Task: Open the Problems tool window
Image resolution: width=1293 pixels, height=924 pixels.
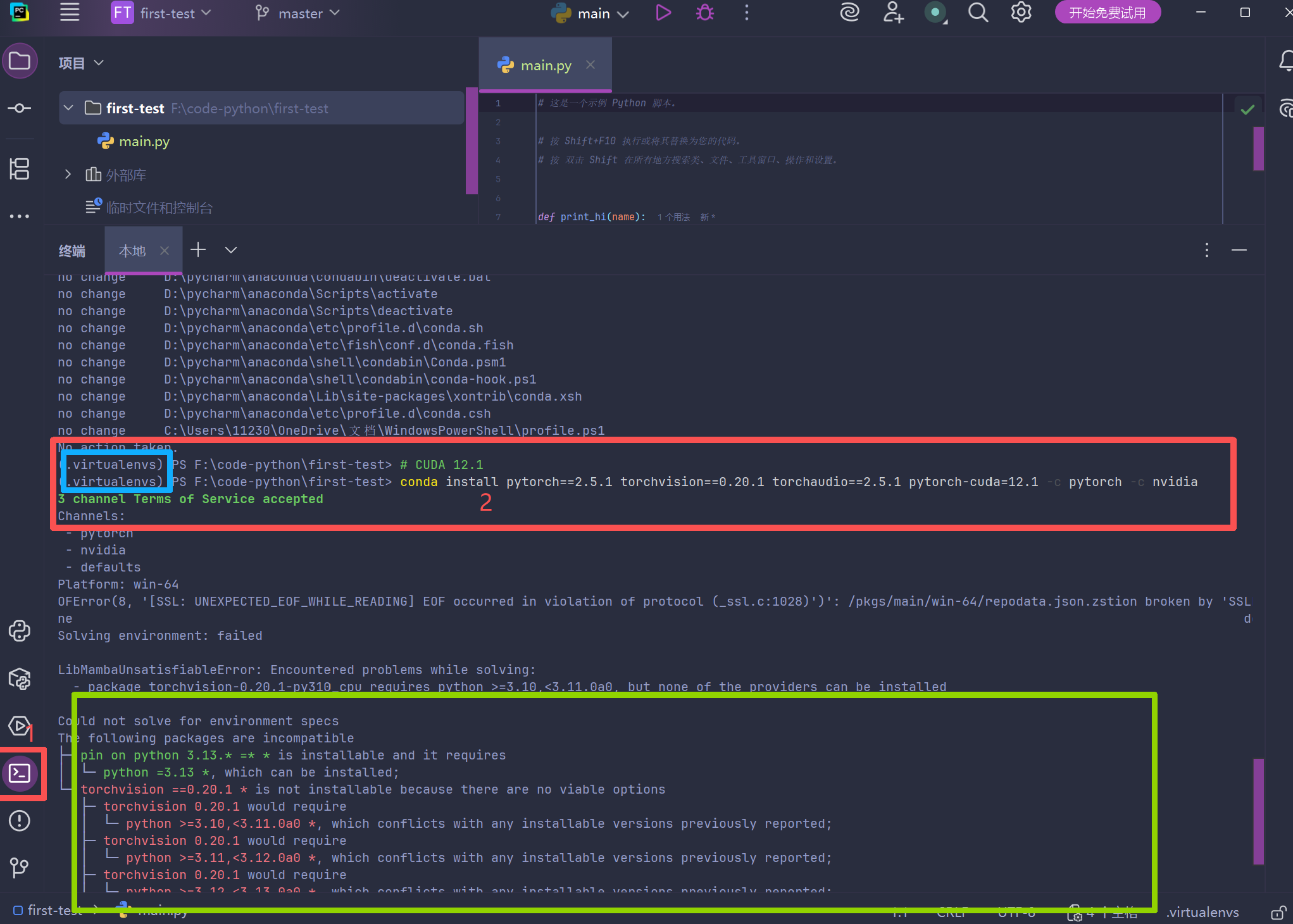Action: pos(20,821)
